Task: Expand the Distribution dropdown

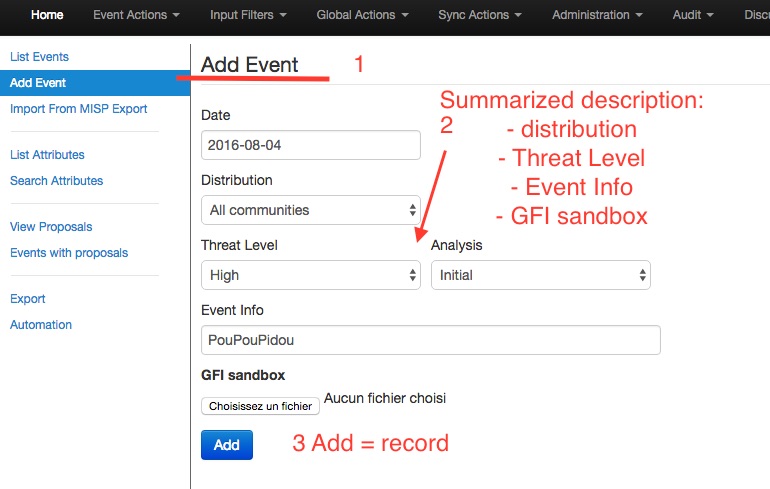Action: 310,210
